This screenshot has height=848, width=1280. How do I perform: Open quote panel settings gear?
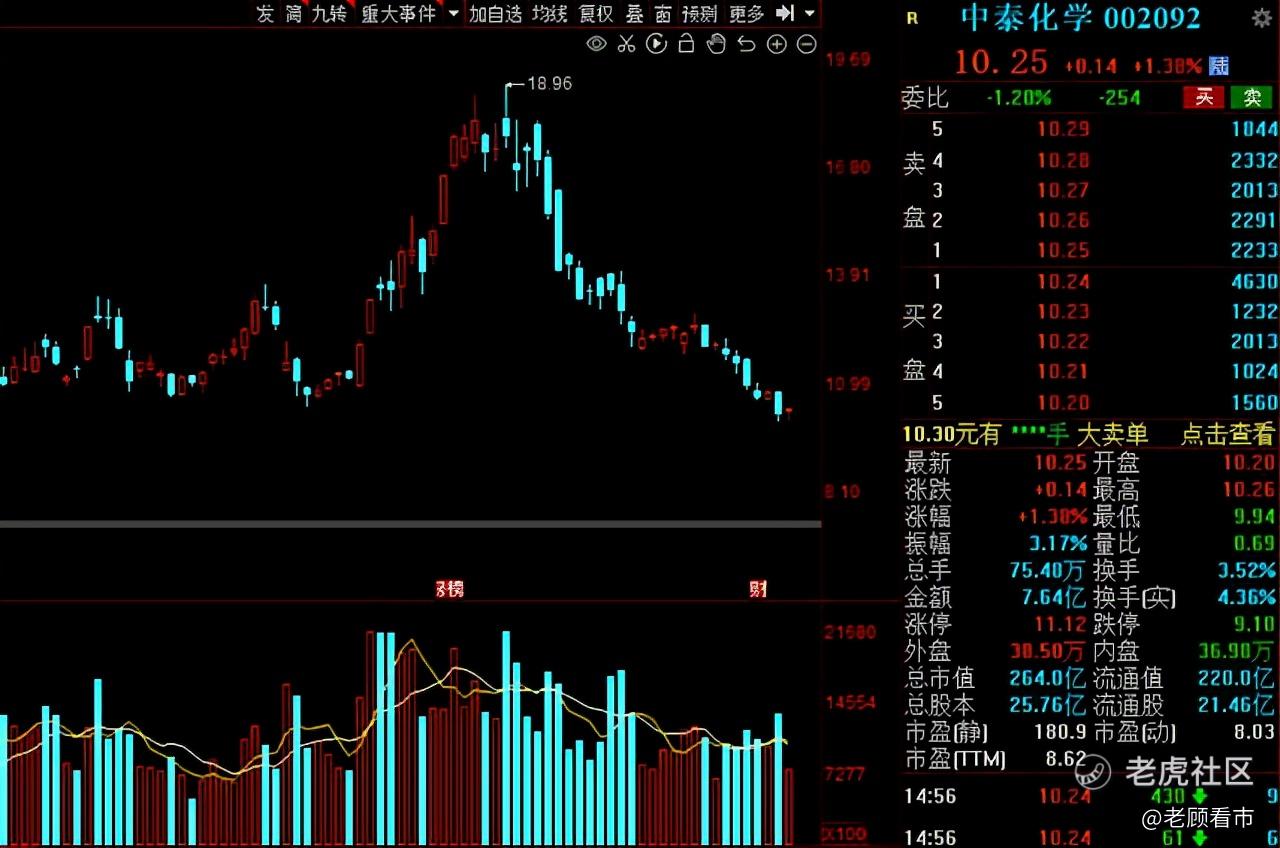point(1261,17)
